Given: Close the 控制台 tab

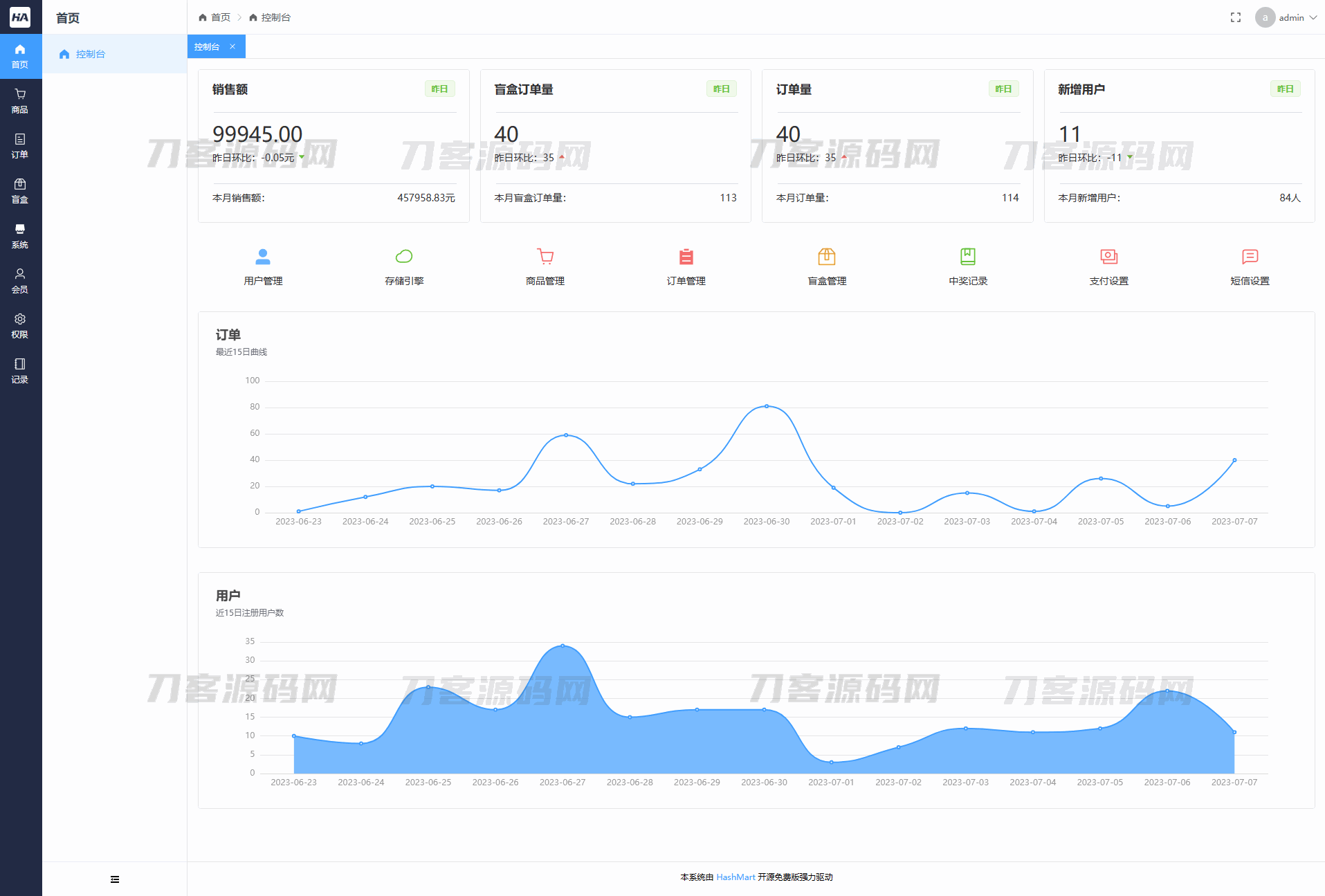Looking at the screenshot, I should click(232, 46).
